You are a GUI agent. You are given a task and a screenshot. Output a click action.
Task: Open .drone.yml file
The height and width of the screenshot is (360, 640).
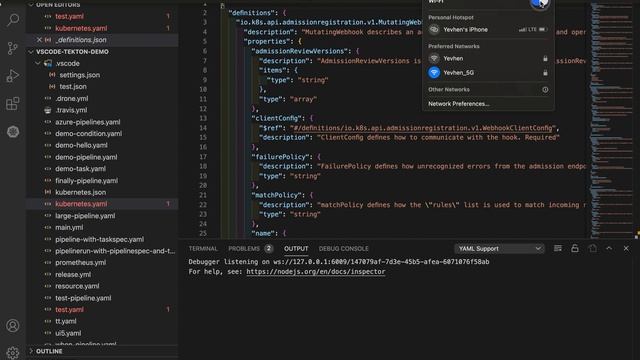102,98
